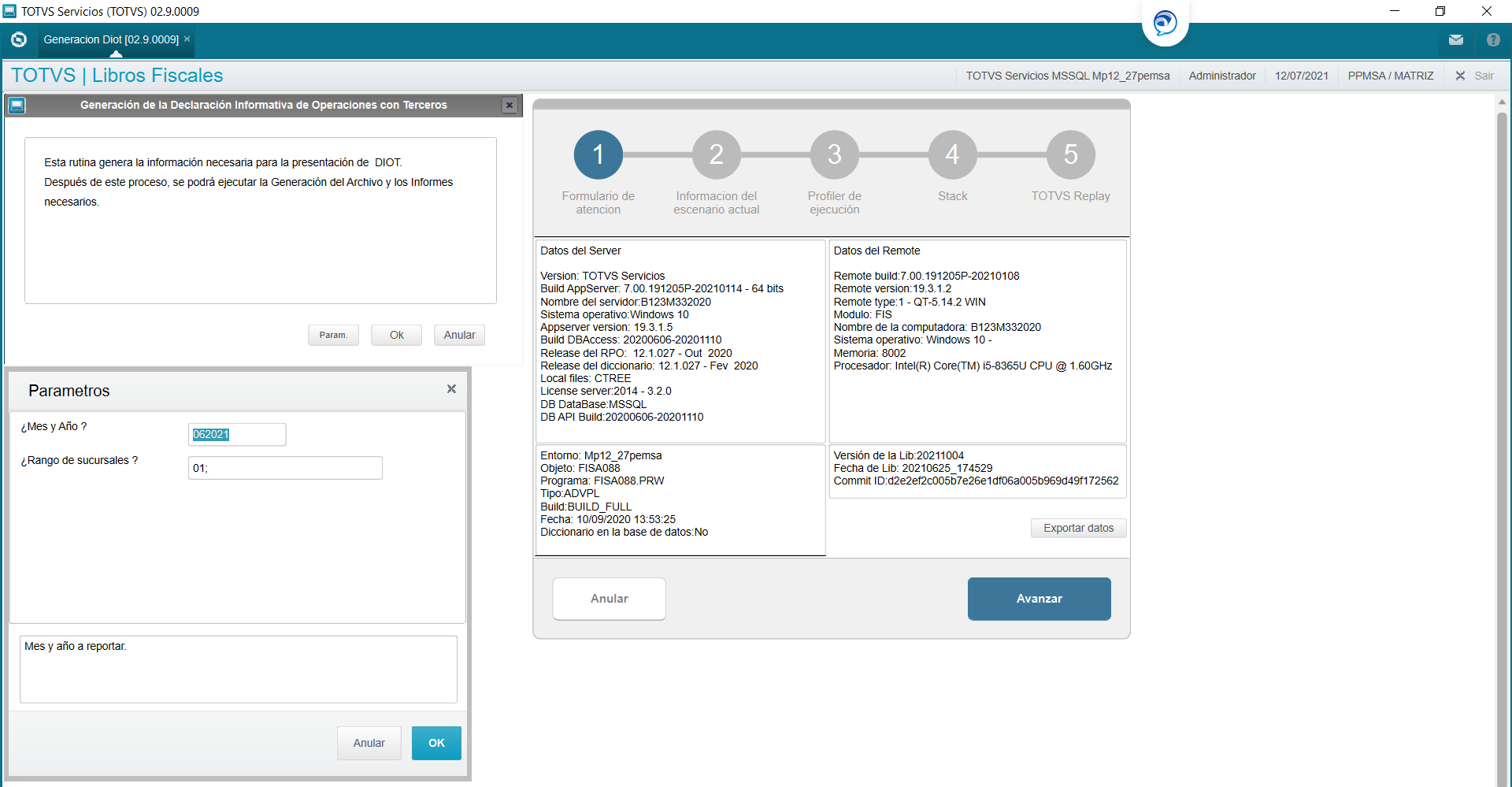The width and height of the screenshot is (1512, 787).
Task: Click the Sair exit link
Action: point(1484,76)
